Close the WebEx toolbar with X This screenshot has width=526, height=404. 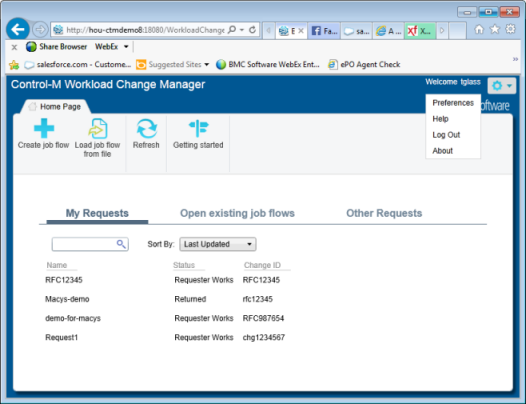click(14, 47)
